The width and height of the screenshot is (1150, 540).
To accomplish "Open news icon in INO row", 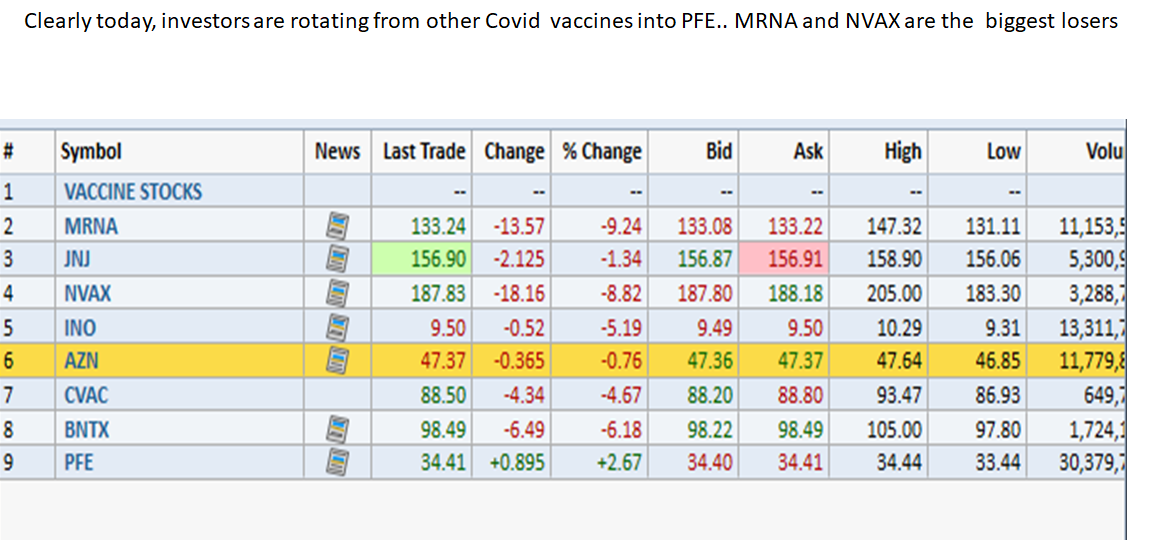I will pyautogui.click(x=337, y=328).
